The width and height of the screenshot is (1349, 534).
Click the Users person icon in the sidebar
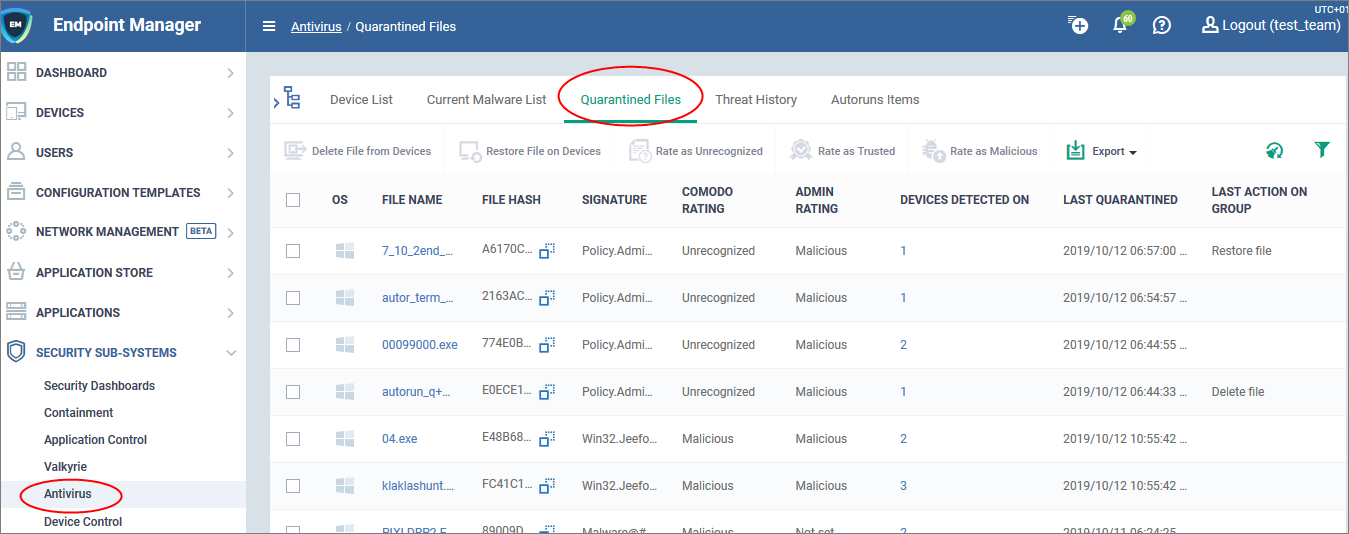click(16, 152)
